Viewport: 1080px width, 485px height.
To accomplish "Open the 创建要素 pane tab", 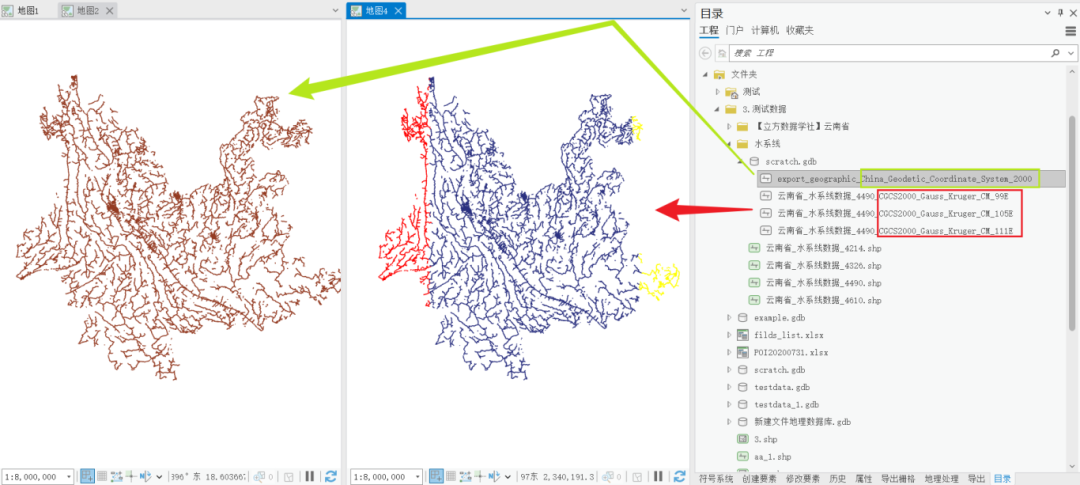I will click(760, 479).
